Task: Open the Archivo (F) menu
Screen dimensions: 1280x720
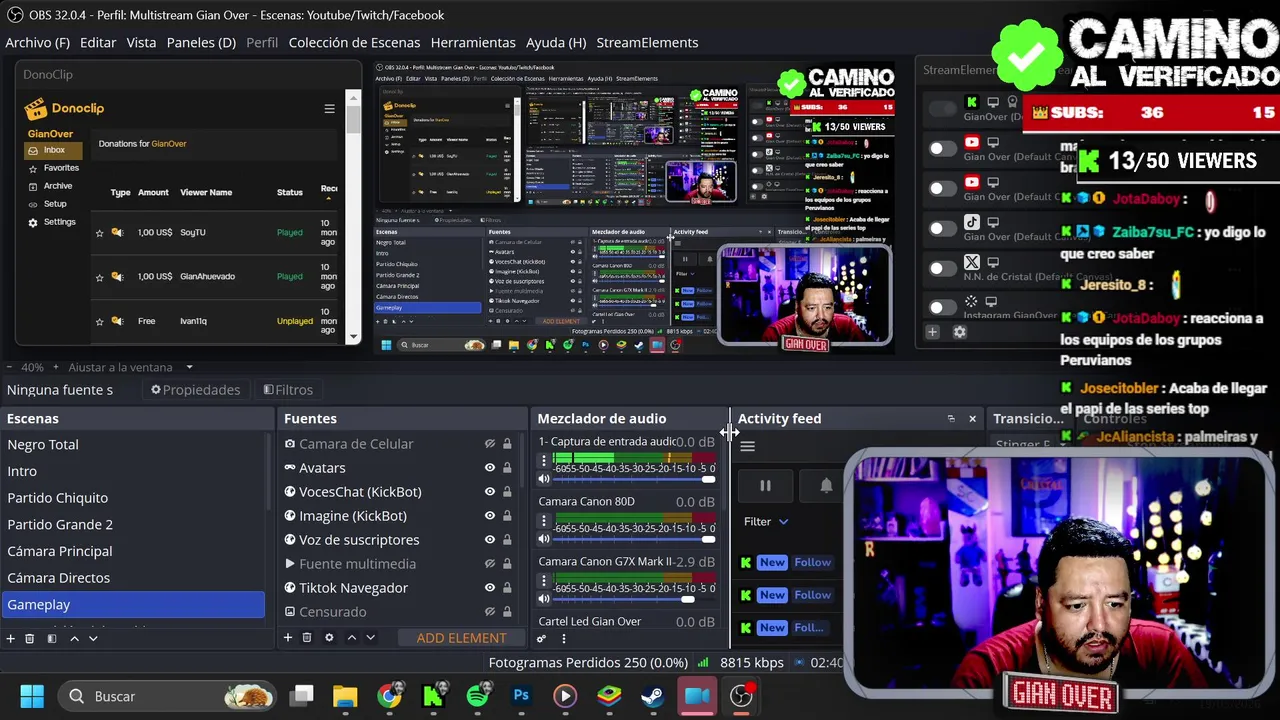Action: click(37, 42)
